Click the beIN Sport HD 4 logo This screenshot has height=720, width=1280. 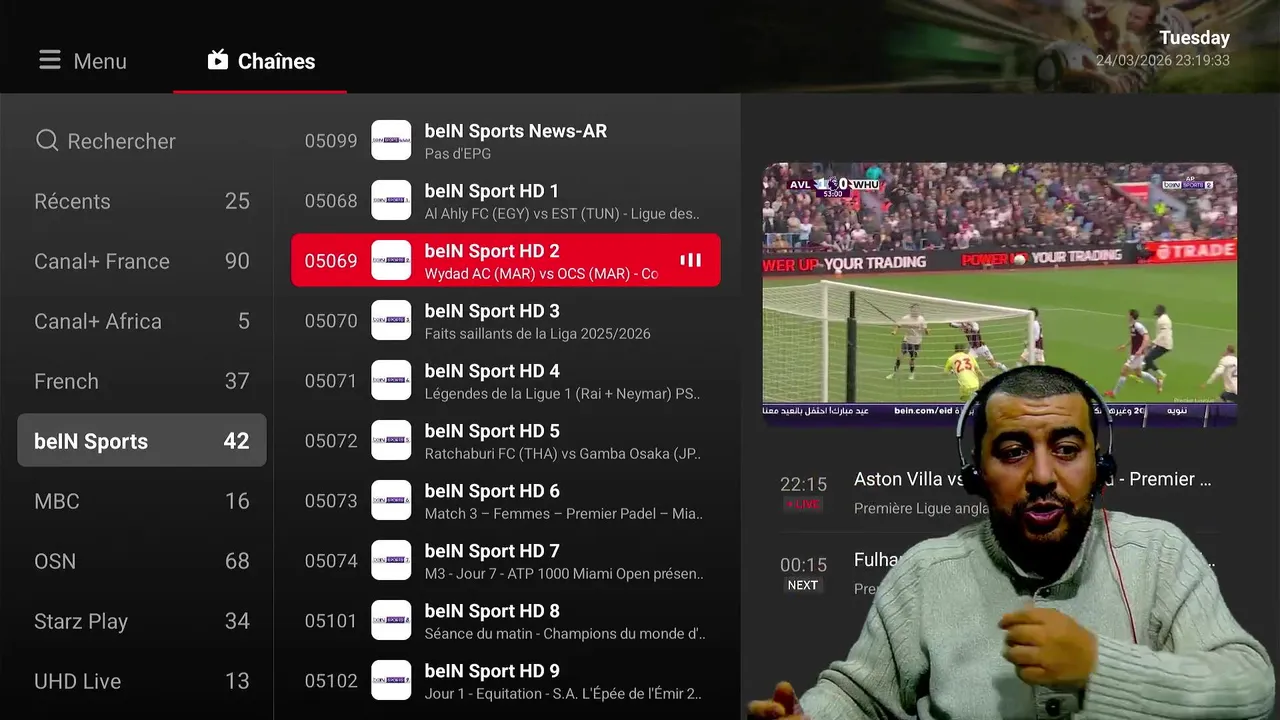(x=391, y=381)
